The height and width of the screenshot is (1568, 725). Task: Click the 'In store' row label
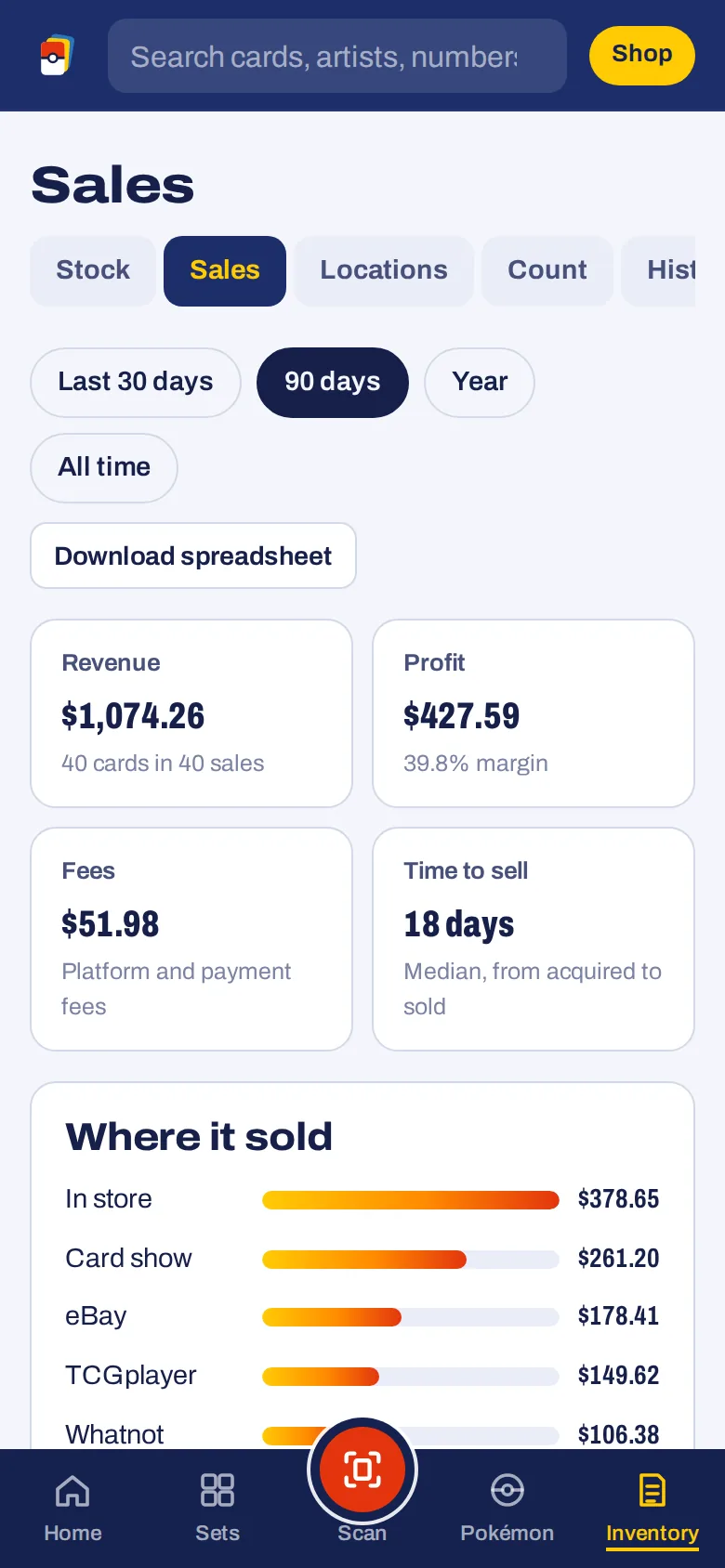pyautogui.click(x=109, y=1199)
